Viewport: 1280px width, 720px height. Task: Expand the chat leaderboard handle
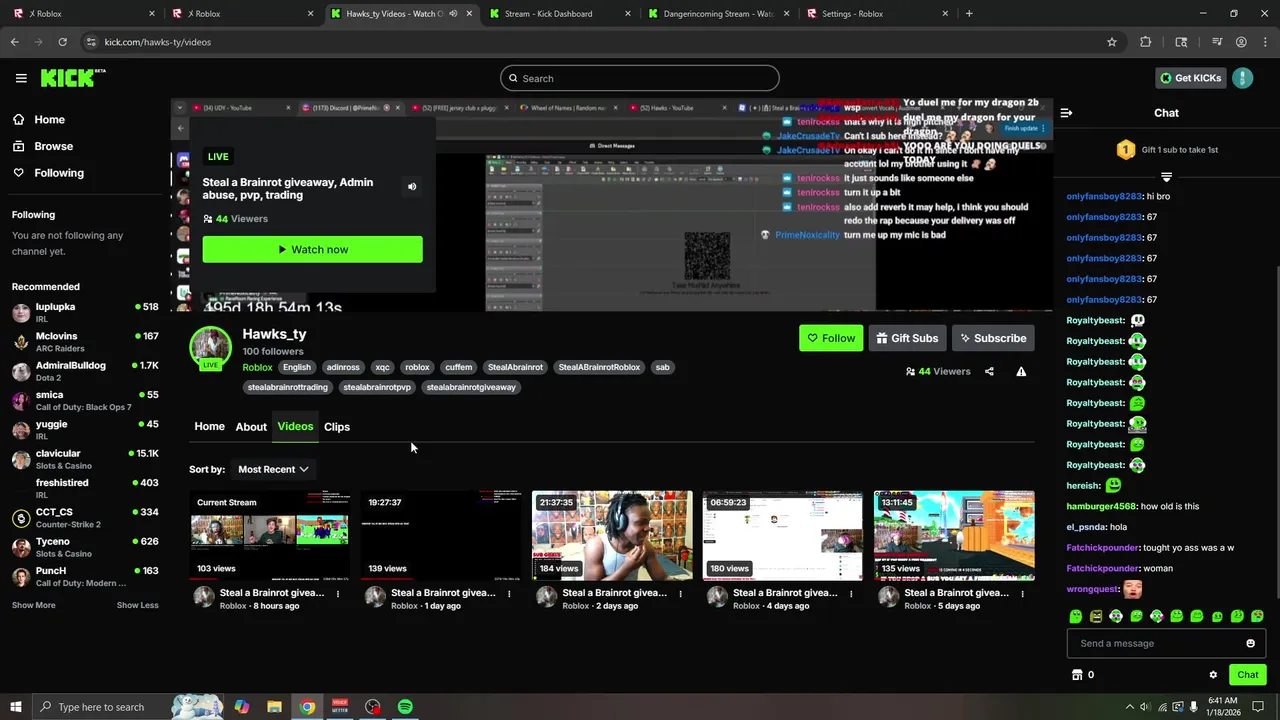tap(1166, 177)
